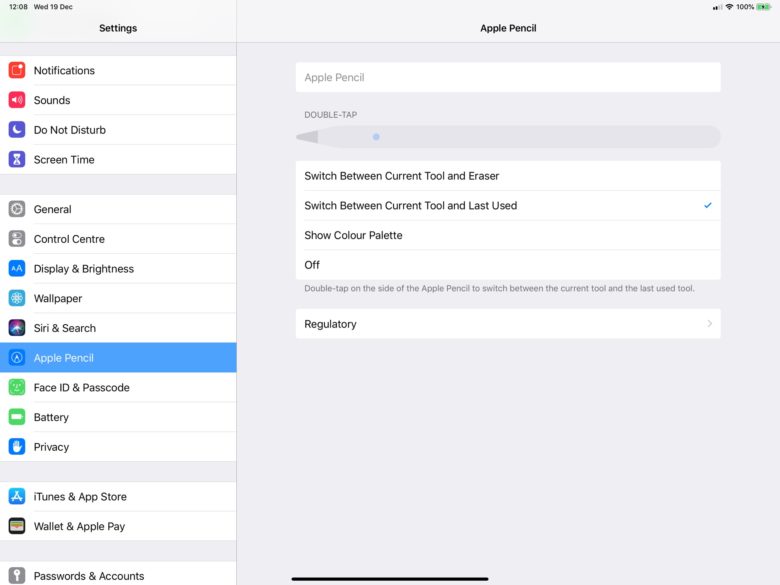
Task: Tap the cellular signal bars indicator
Action: pyautogui.click(x=717, y=7)
